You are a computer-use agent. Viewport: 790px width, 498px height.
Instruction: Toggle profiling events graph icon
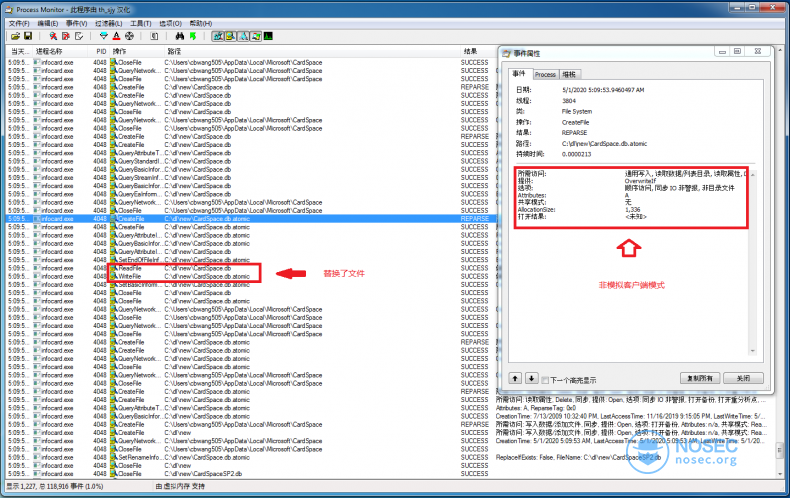point(268,36)
